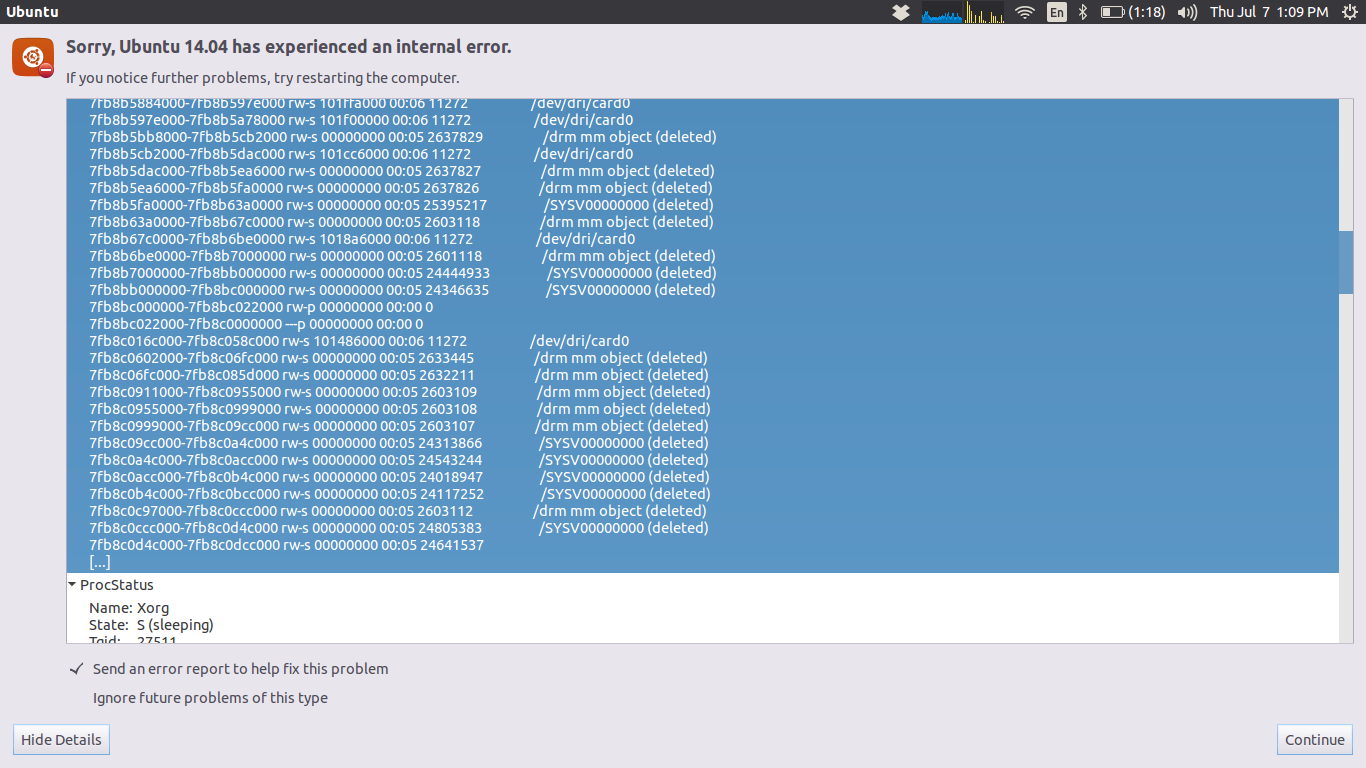Viewport: 1366px width, 768px height.
Task: Select the SYSV line with inode 24543244
Action: 400,460
